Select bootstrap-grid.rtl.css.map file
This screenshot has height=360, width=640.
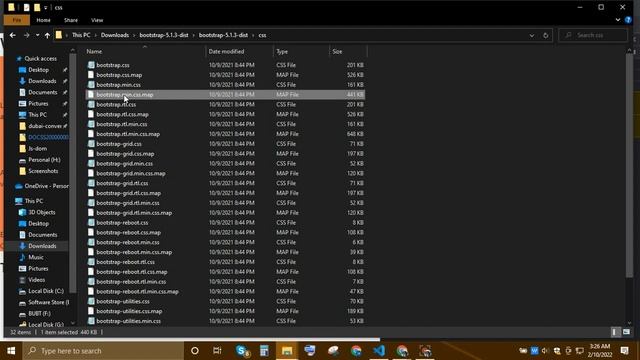[129, 193]
